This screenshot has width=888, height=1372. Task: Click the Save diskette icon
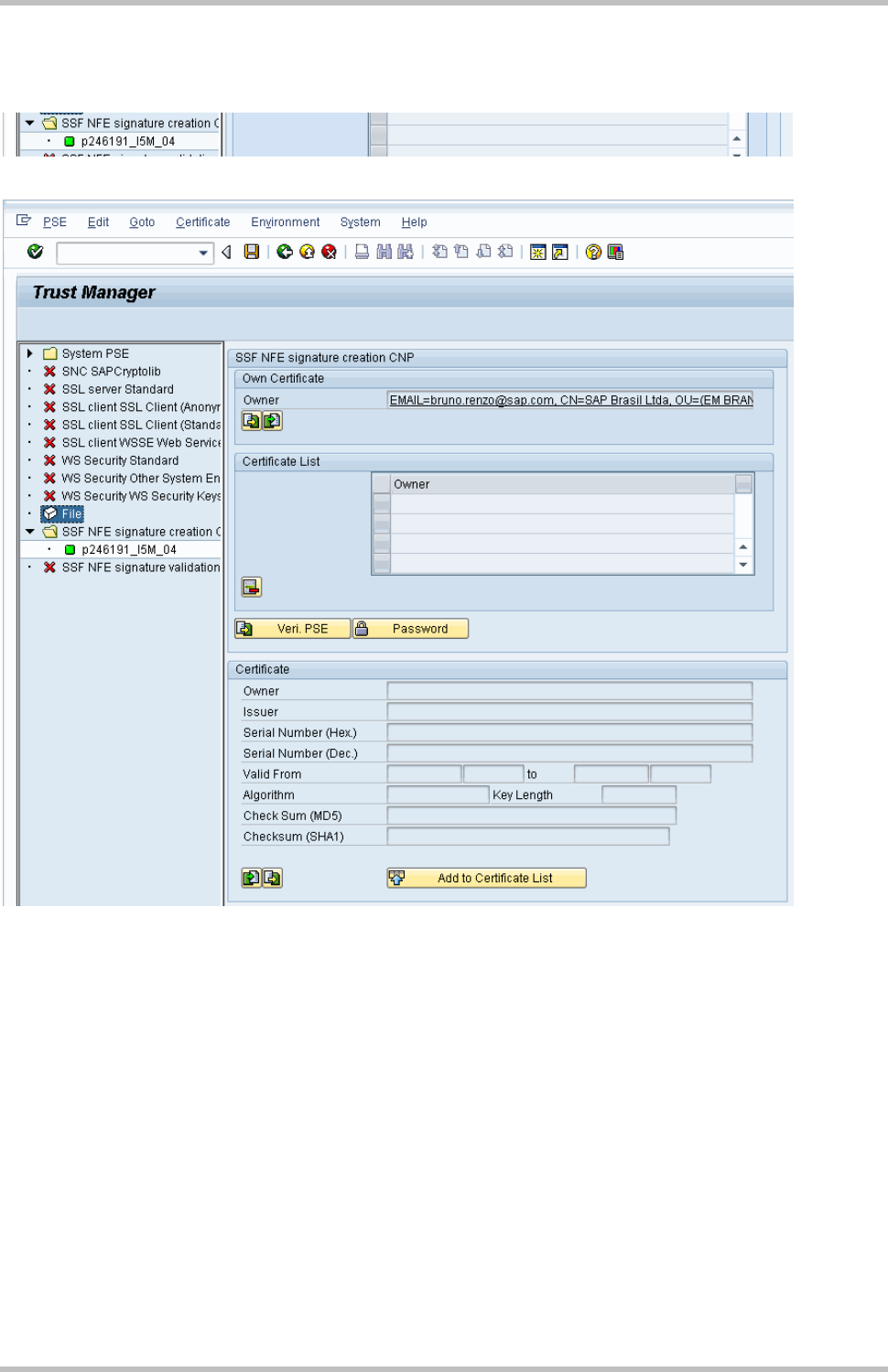pos(252,252)
